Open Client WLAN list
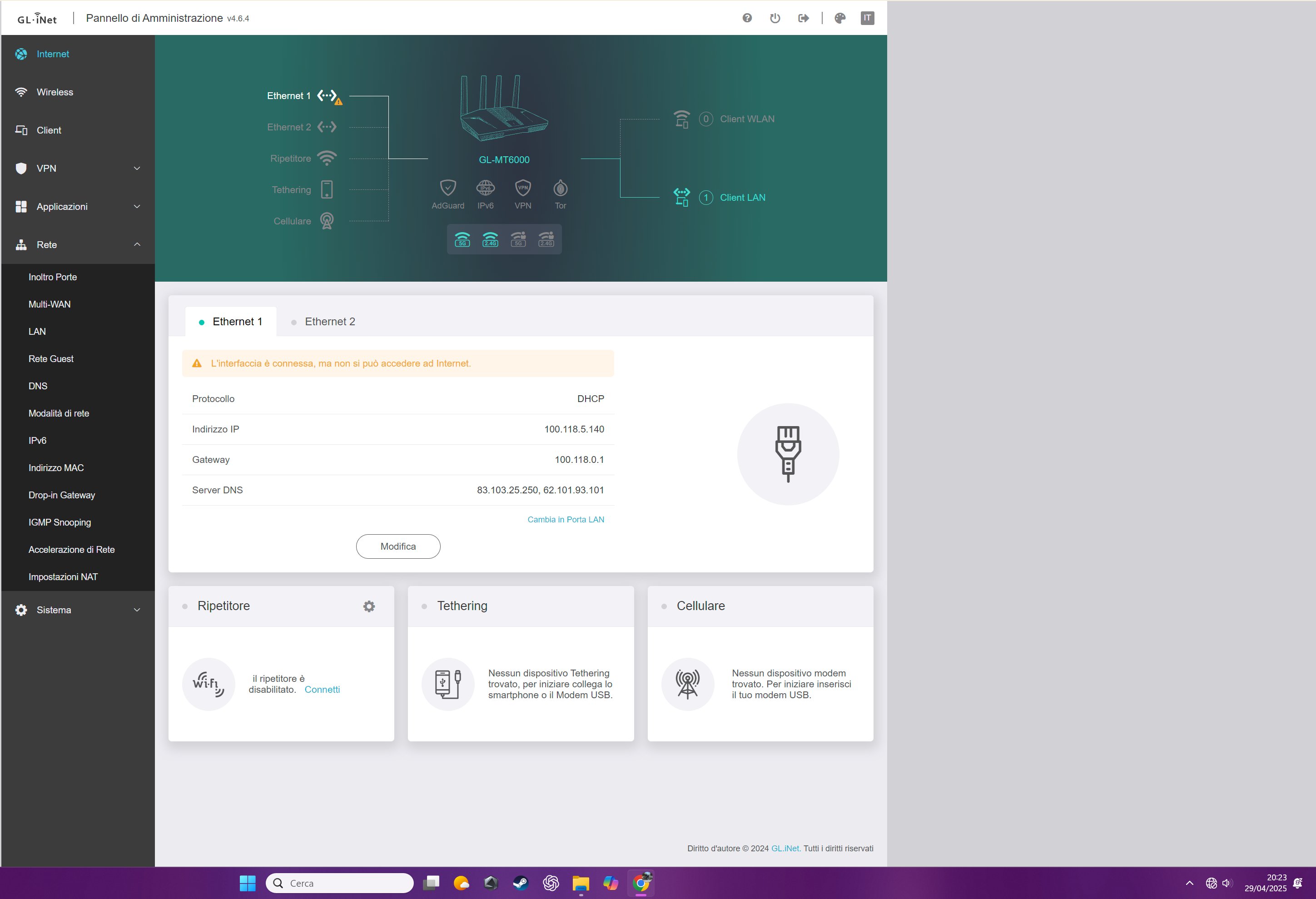This screenshot has height=899, width=1316. (x=747, y=119)
